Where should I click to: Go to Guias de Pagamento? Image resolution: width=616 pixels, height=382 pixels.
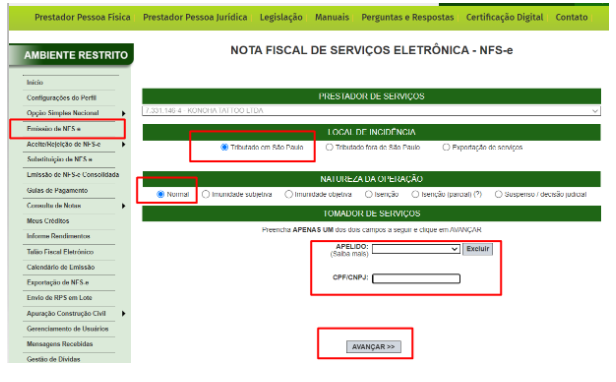tap(57, 191)
